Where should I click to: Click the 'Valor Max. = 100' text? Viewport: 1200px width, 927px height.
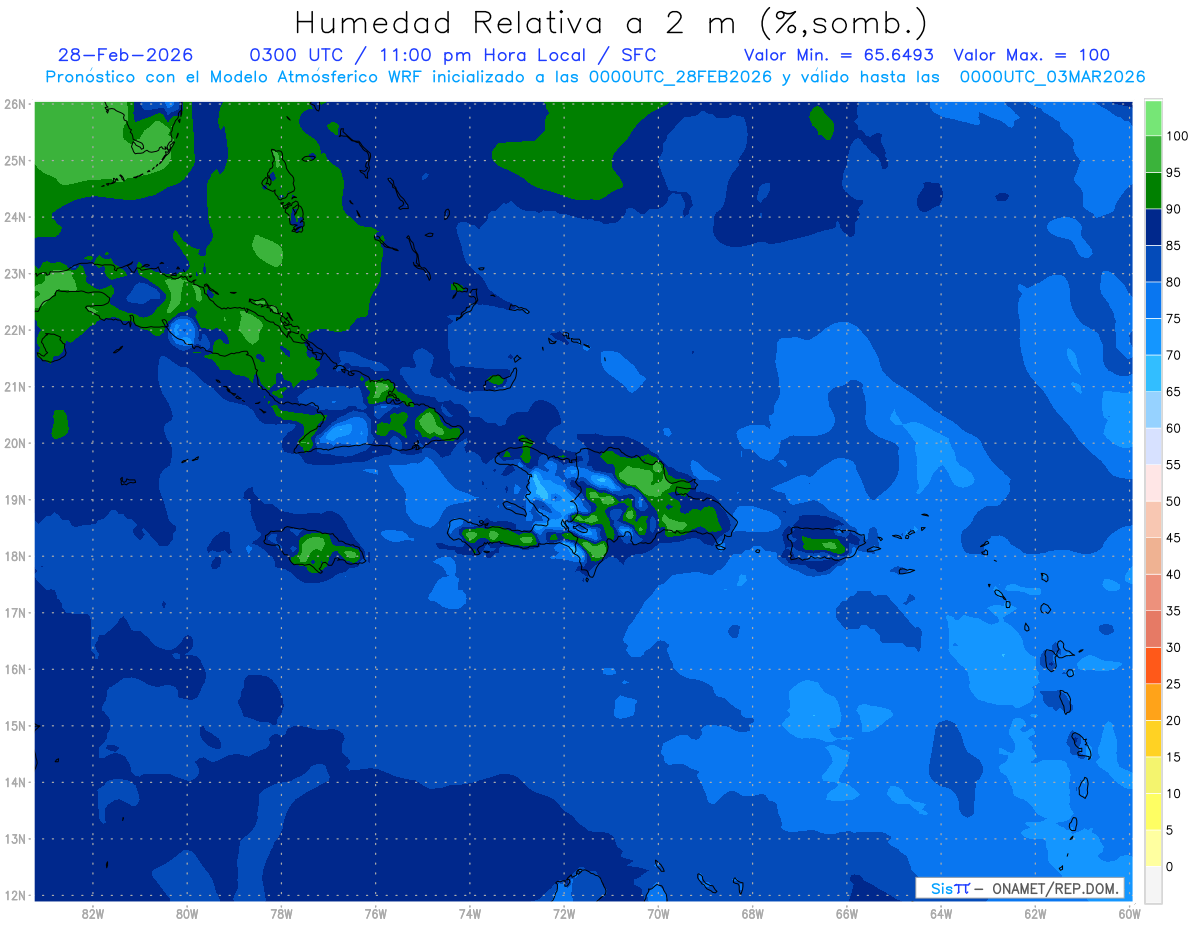(x=1031, y=55)
